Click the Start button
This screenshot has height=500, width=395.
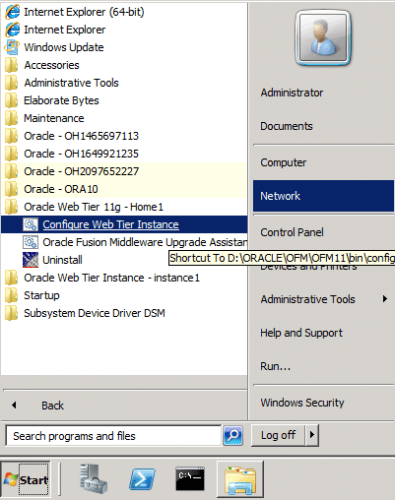pos(25,479)
